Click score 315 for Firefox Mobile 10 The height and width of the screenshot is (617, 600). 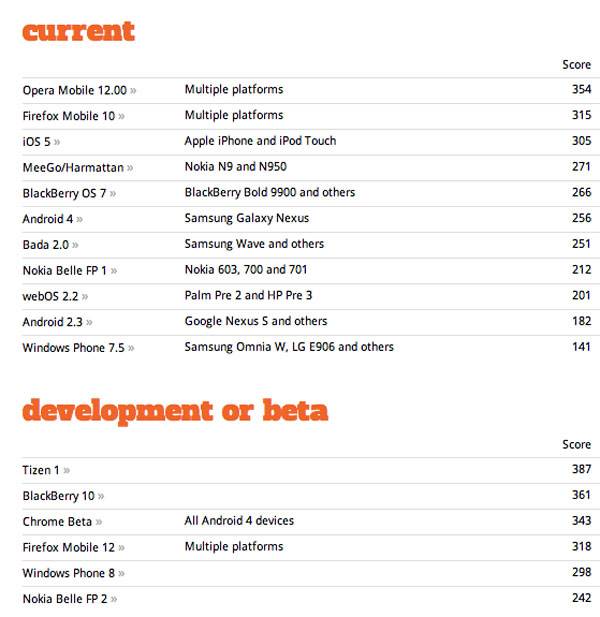(x=582, y=115)
